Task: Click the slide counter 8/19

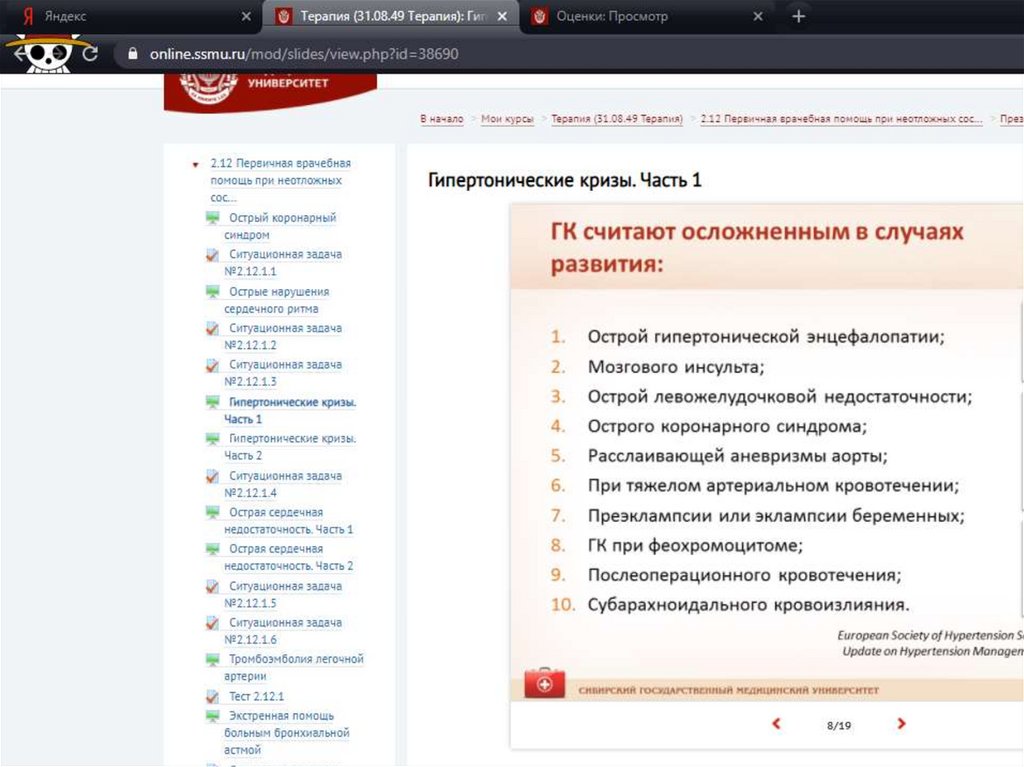Action: 839,725
